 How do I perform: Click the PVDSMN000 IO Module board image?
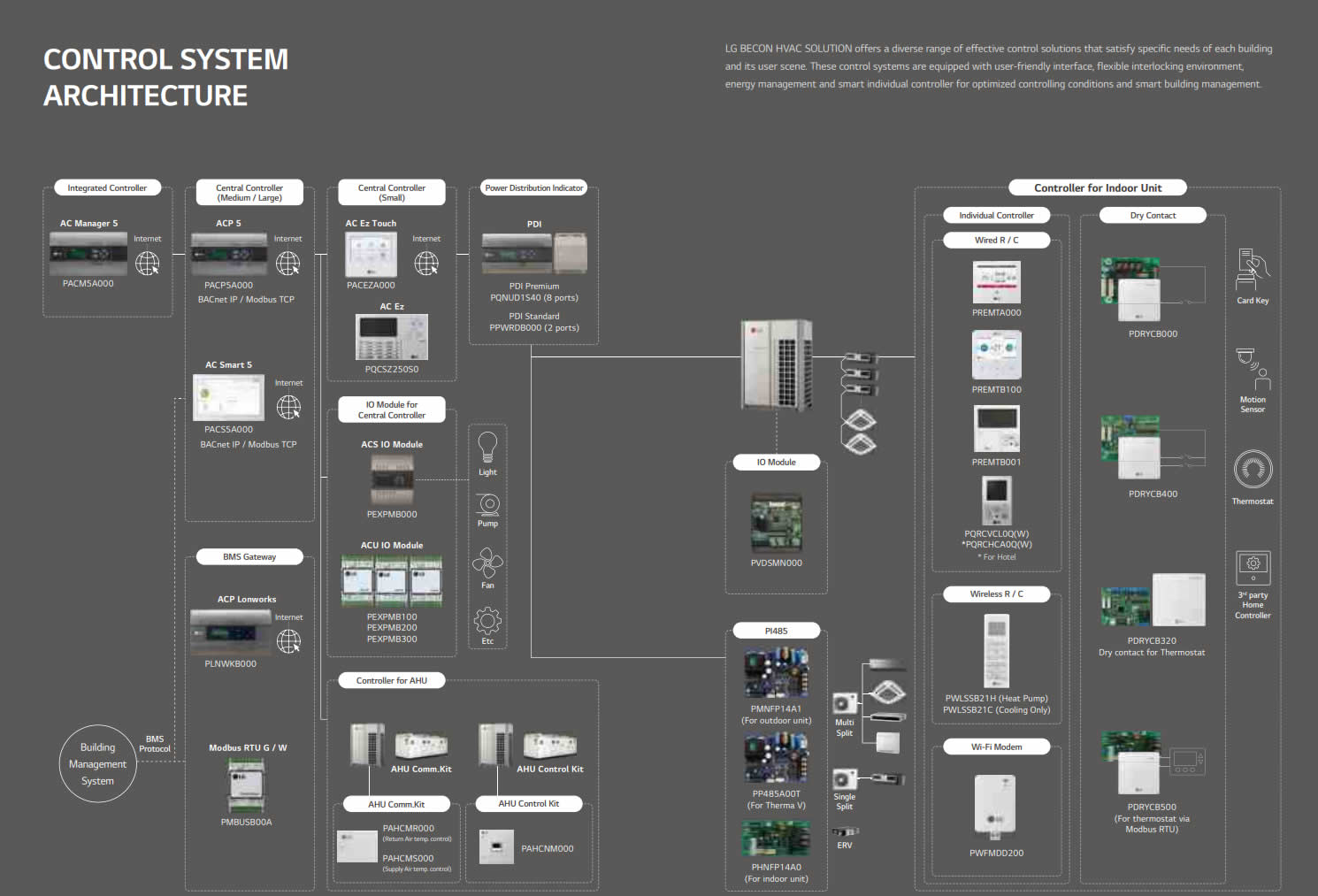(x=777, y=524)
